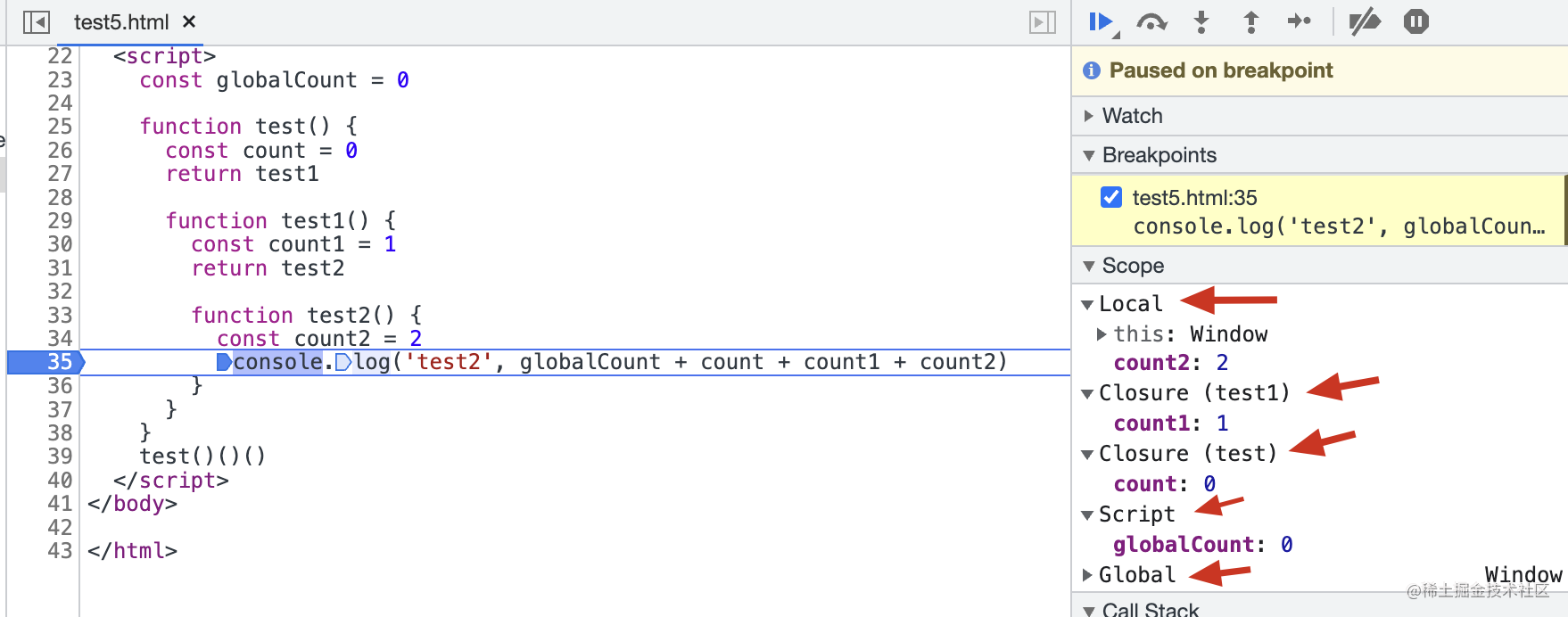1568x617 pixels.
Task: Click the closing </html> tag
Action: [132, 551]
